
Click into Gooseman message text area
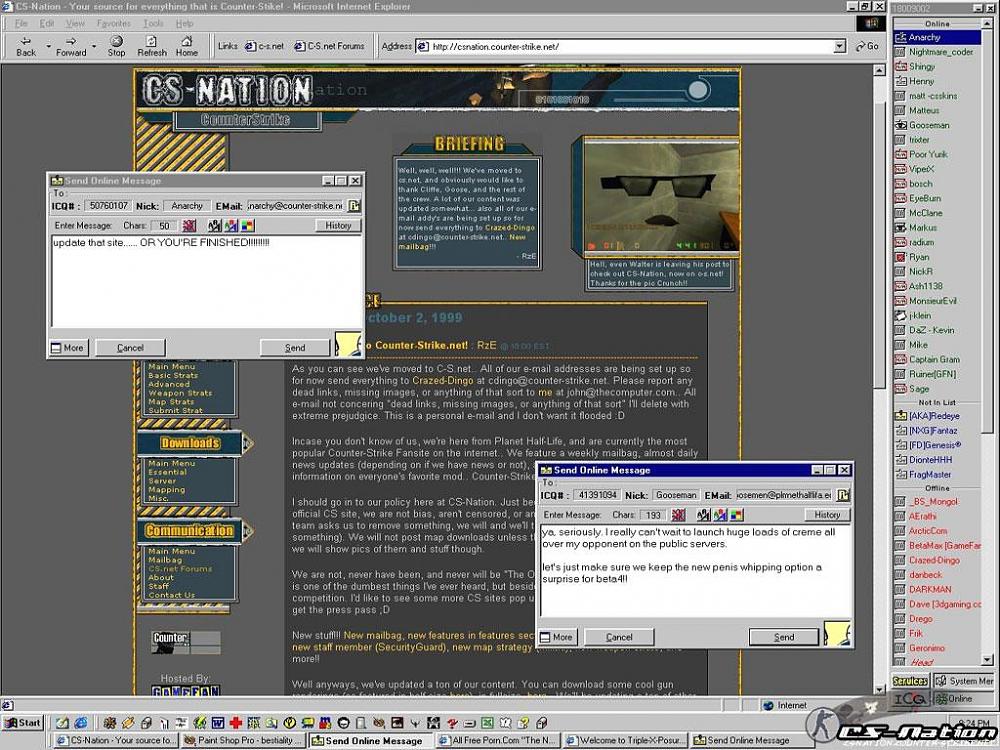point(695,570)
